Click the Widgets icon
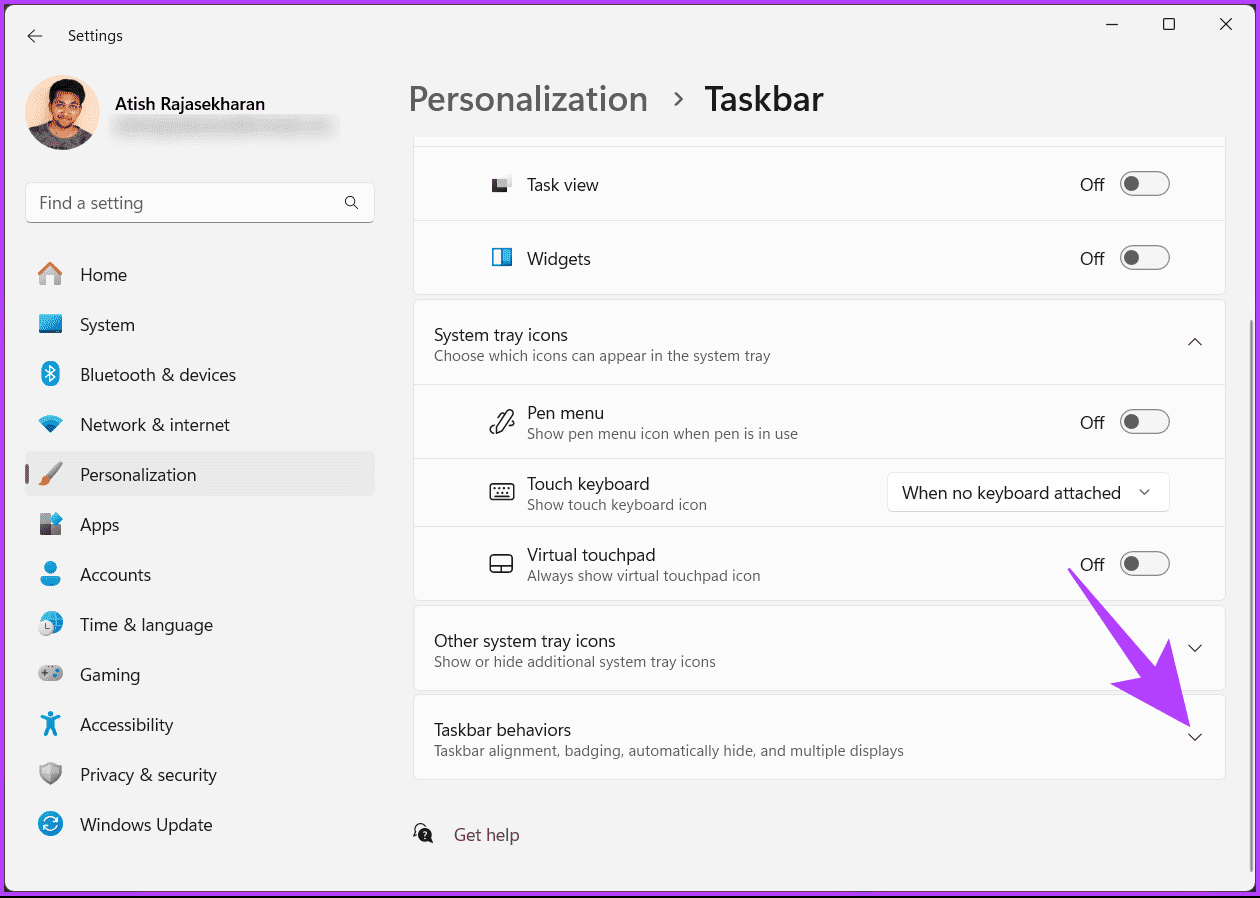The image size is (1260, 898). click(501, 258)
